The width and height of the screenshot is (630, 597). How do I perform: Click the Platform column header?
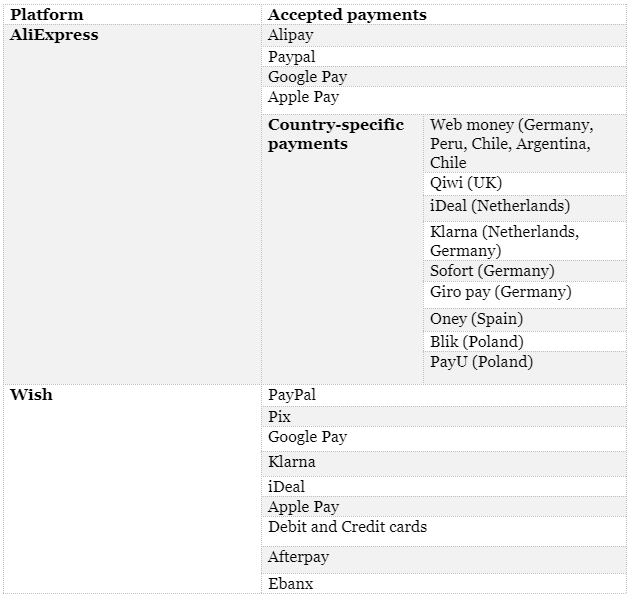[x=47, y=15]
